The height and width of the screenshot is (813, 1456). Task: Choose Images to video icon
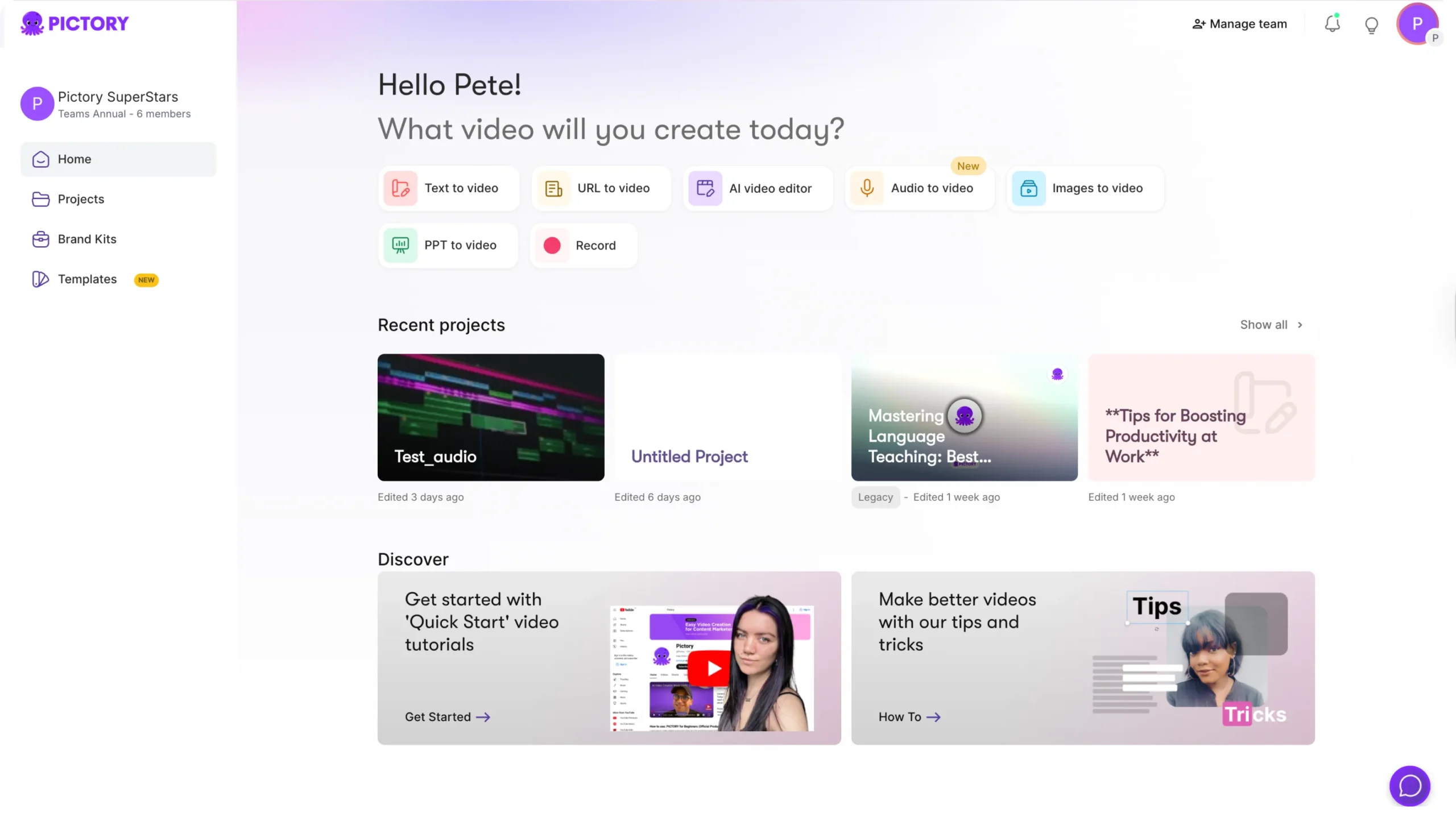(1028, 188)
